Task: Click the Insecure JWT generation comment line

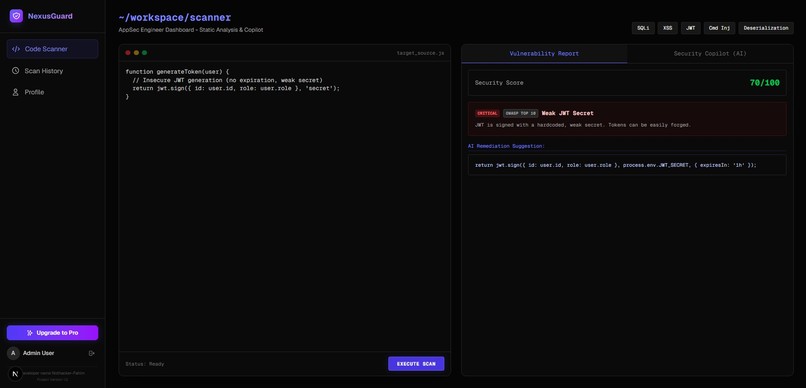Action: click(227, 80)
